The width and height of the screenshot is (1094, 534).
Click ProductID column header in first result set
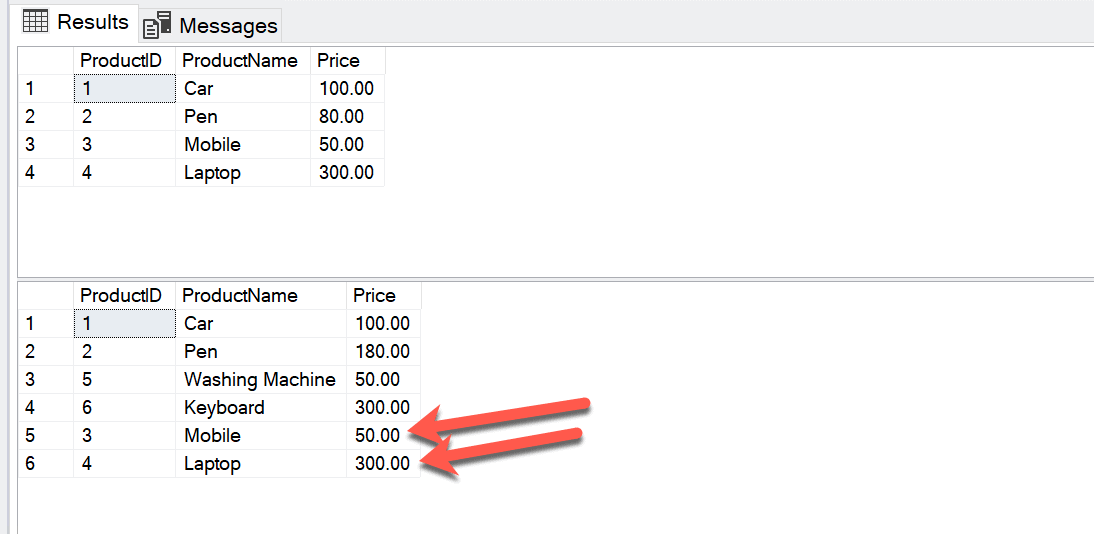point(120,61)
